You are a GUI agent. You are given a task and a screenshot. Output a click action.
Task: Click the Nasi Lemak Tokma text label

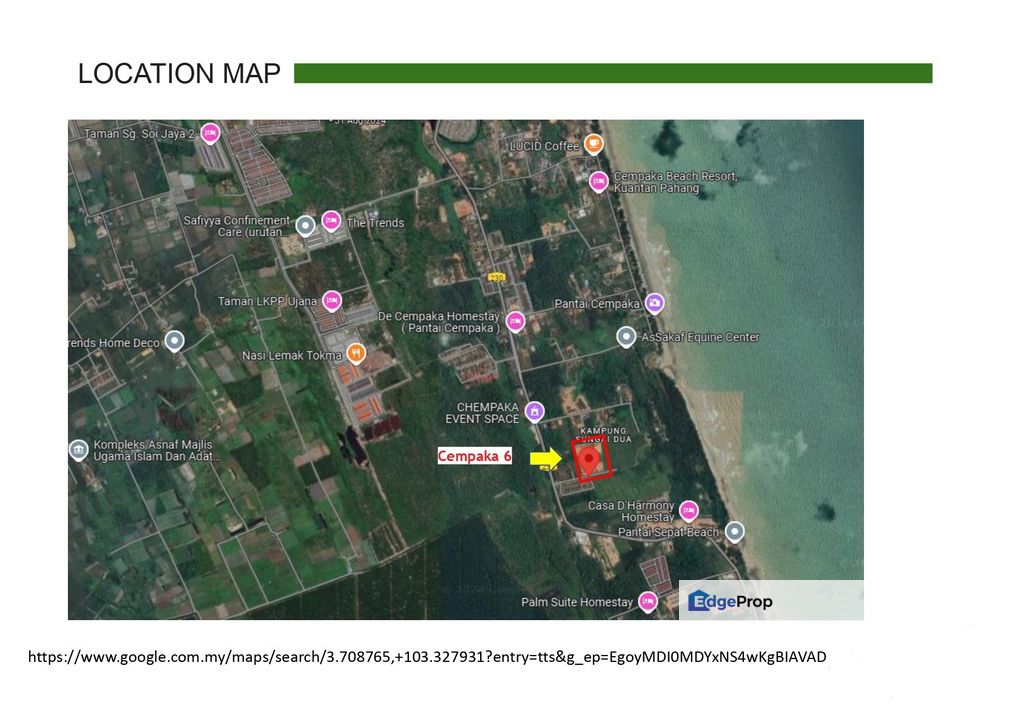pyautogui.click(x=292, y=355)
